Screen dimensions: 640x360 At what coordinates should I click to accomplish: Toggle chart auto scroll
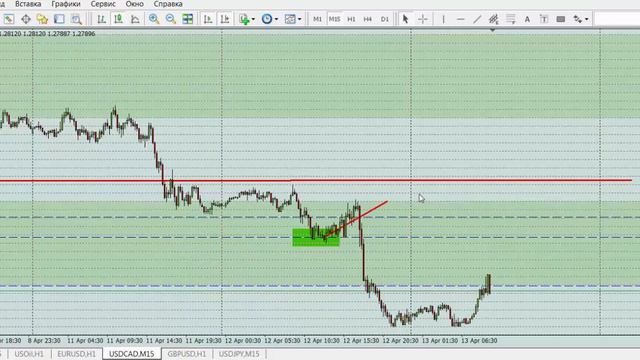pos(208,19)
